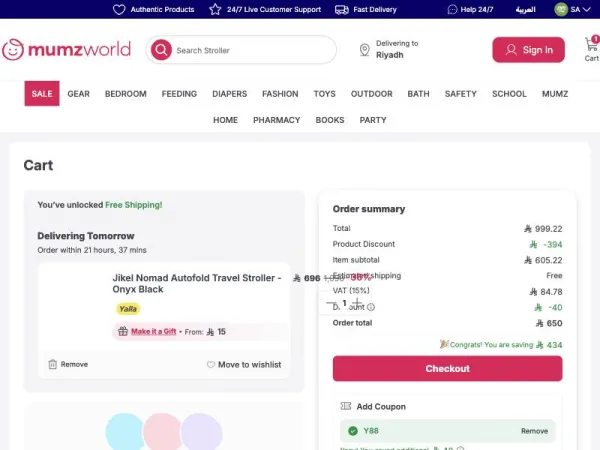The width and height of the screenshot is (600, 450).
Task: Click the magnifier search icon
Action: (x=161, y=50)
